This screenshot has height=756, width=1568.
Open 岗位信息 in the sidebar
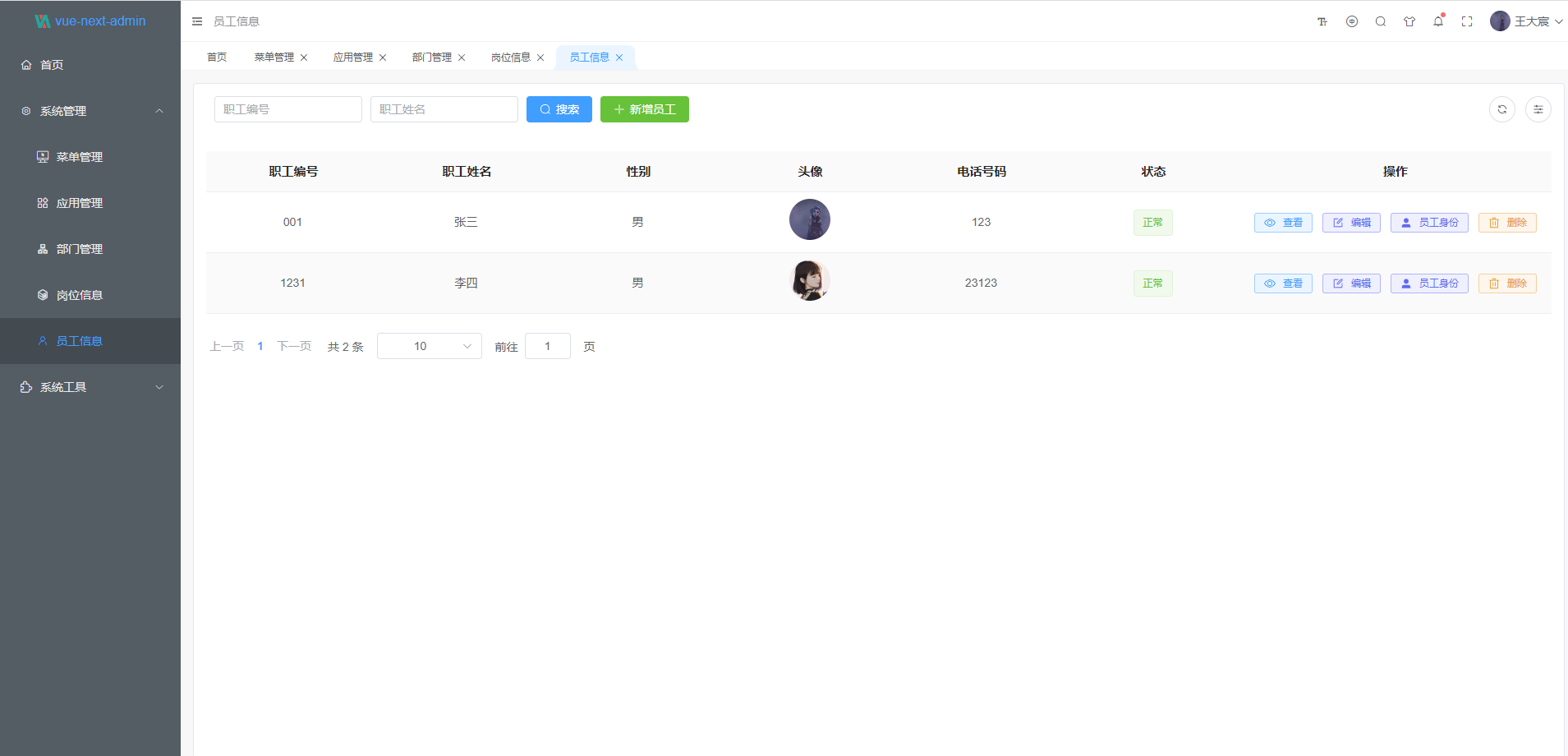tap(79, 295)
